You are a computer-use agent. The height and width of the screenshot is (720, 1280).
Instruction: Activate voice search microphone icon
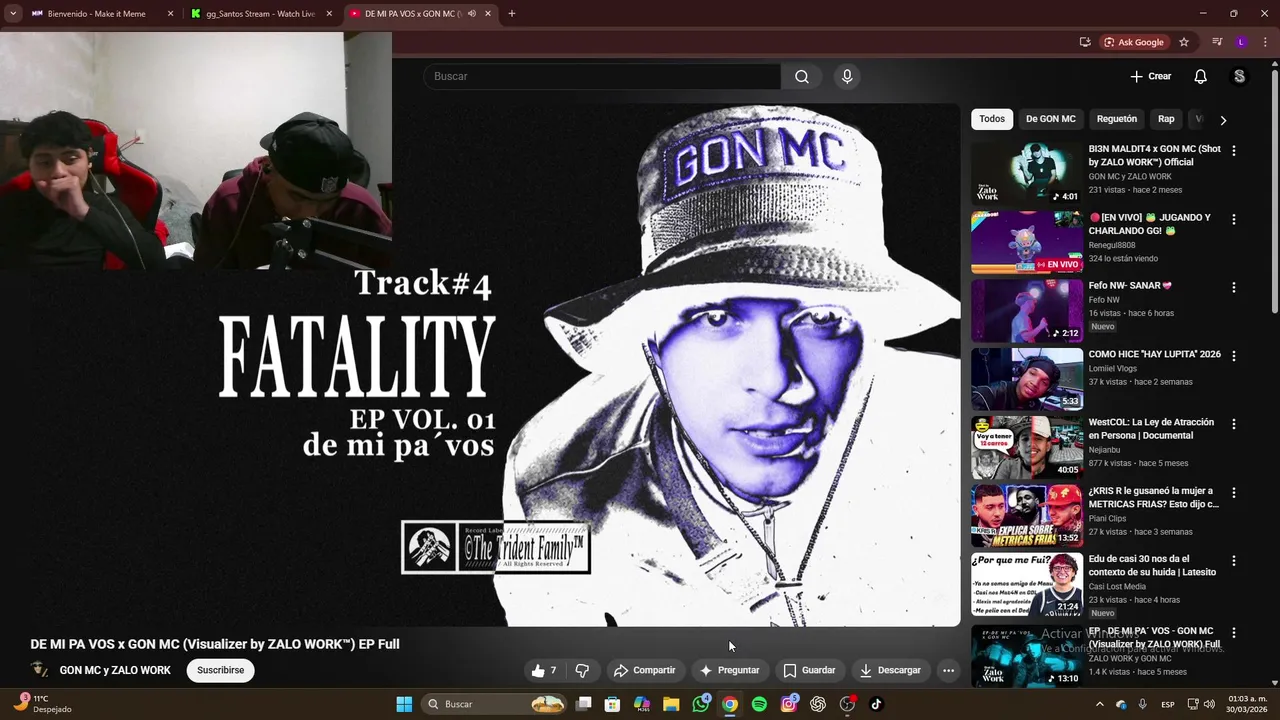point(847,76)
